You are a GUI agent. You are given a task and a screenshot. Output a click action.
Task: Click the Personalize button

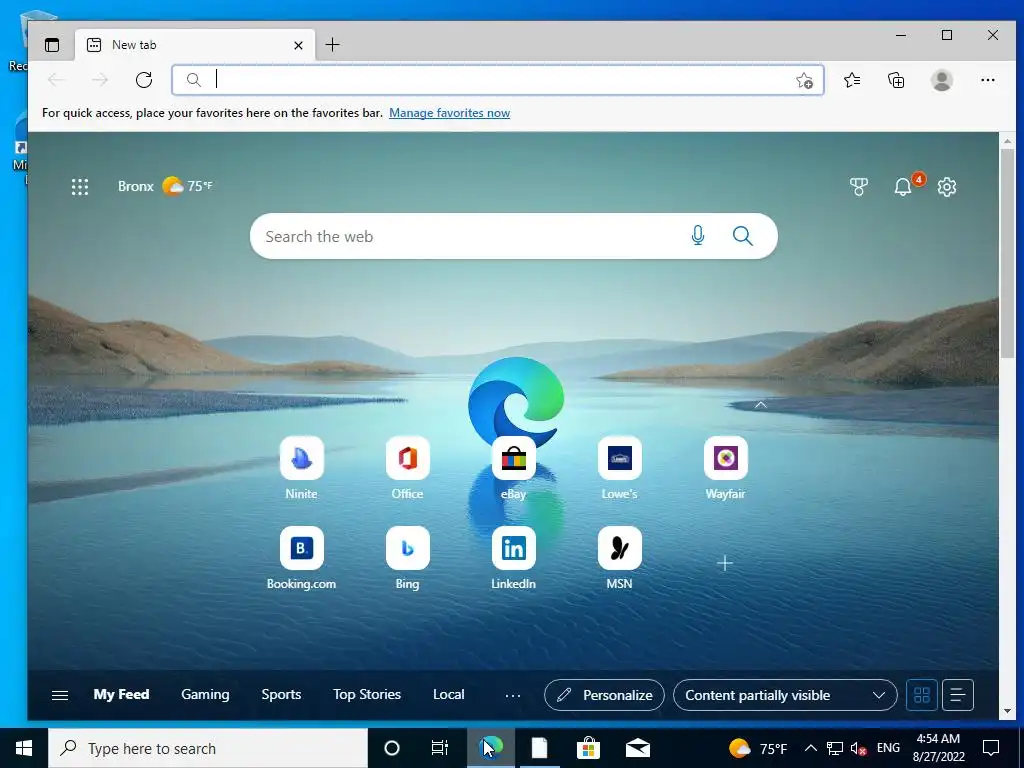[x=604, y=695]
